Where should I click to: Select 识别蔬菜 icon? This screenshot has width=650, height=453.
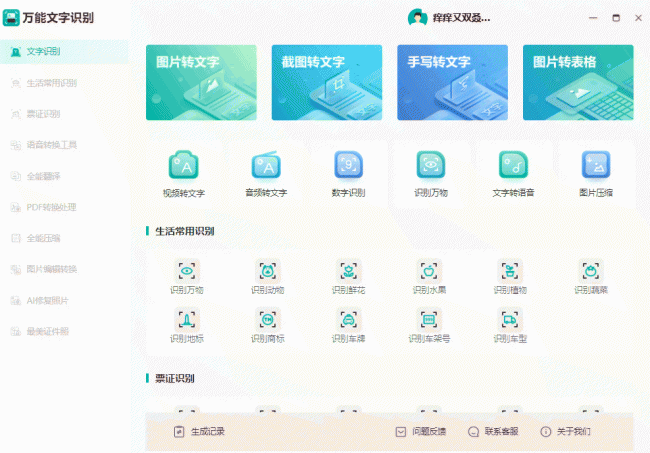[x=591, y=271]
